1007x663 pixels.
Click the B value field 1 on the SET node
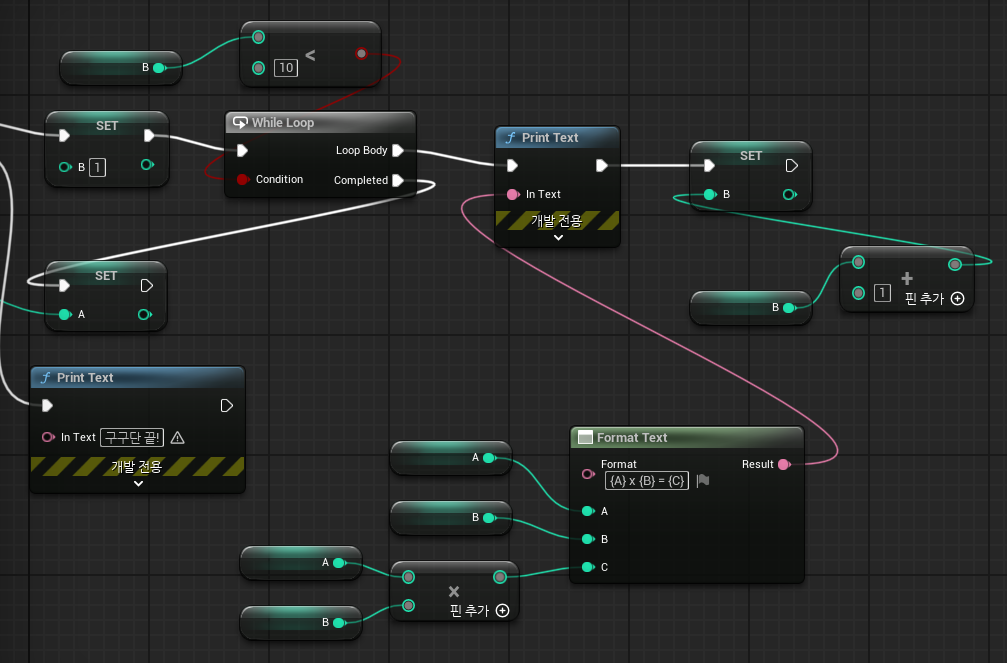[97, 168]
